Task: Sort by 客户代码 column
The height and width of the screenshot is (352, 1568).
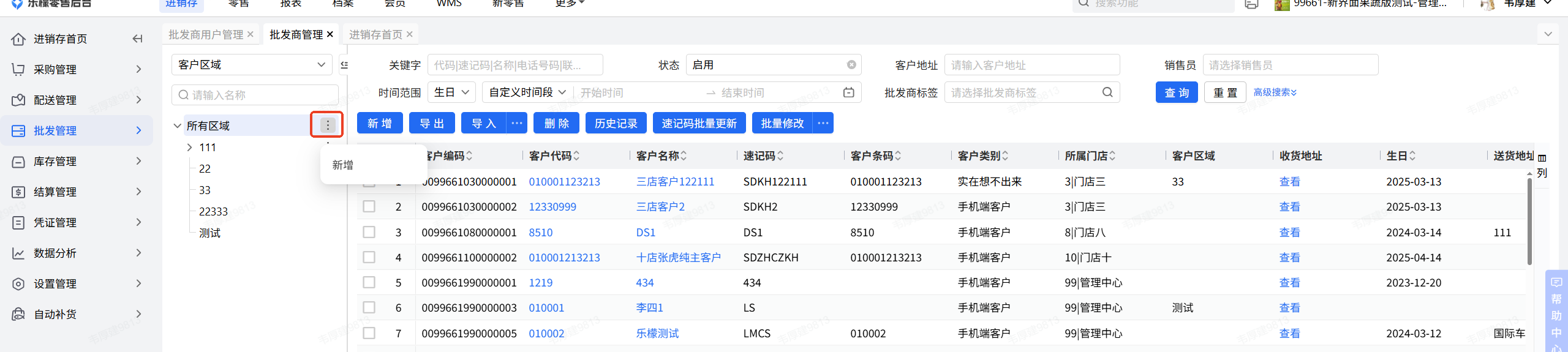Action: pyautogui.click(x=576, y=156)
